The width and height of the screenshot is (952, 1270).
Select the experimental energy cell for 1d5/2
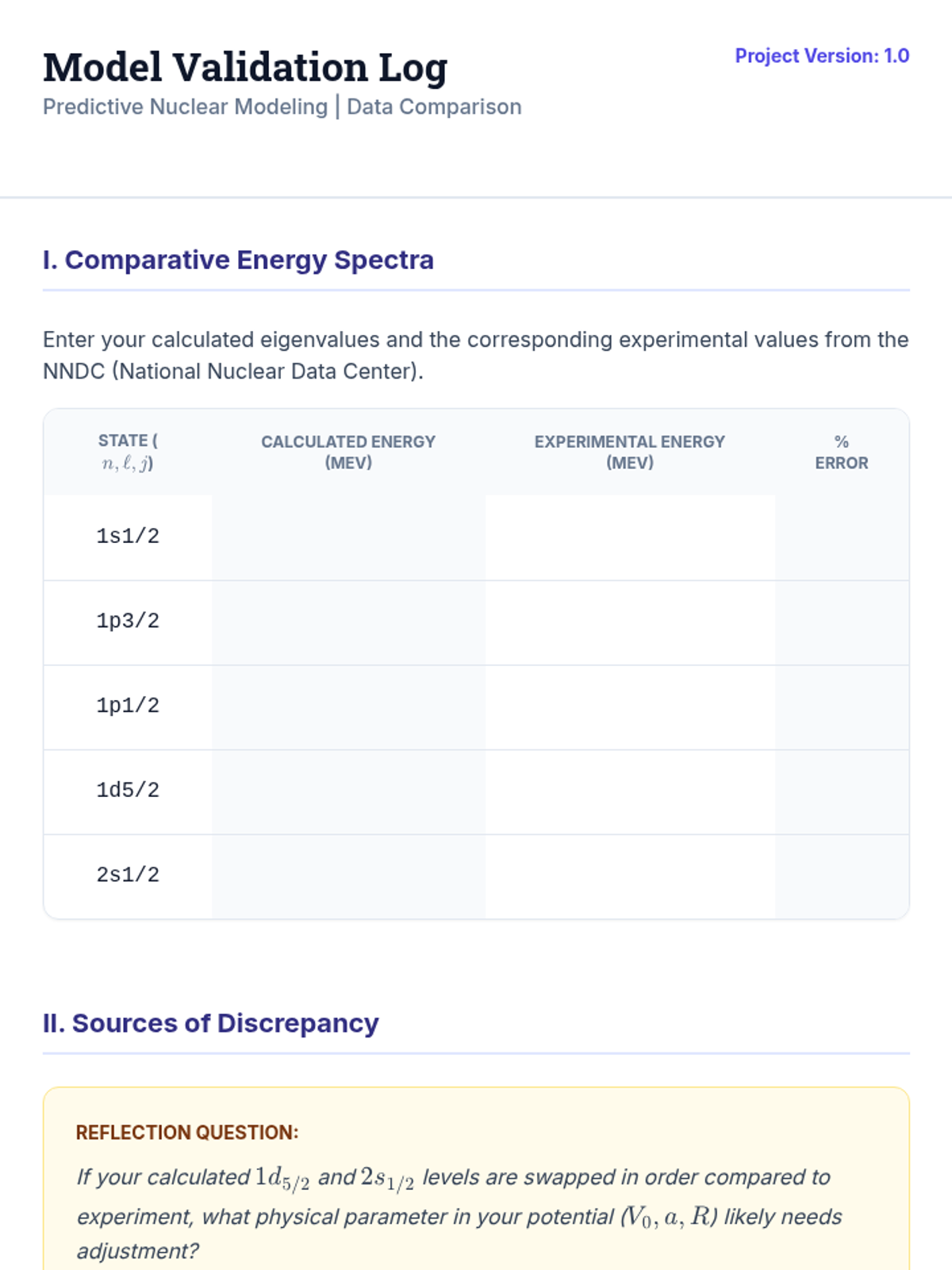[x=630, y=791]
